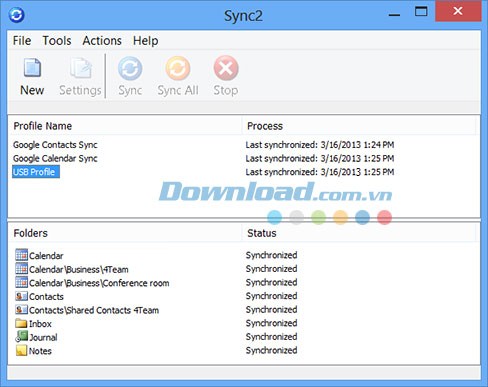Screen dimensions: 488x387
Task: Click the Sync2 app icon in the title bar
Action: coord(17,15)
